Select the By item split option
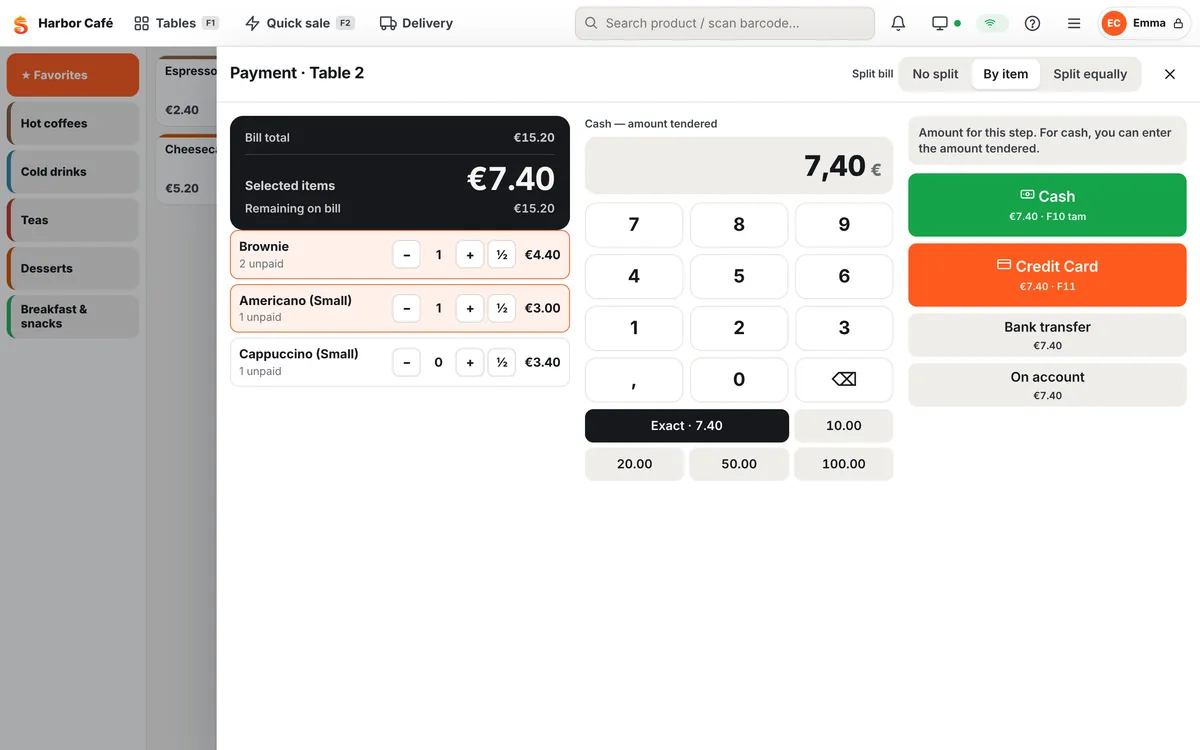The height and width of the screenshot is (750, 1200). click(x=1006, y=74)
